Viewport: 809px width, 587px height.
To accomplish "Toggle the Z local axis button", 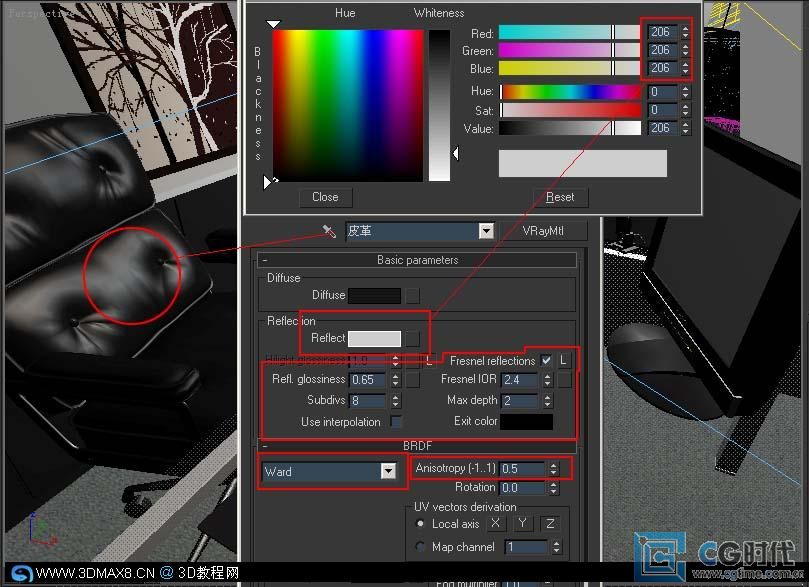I will tap(550, 524).
